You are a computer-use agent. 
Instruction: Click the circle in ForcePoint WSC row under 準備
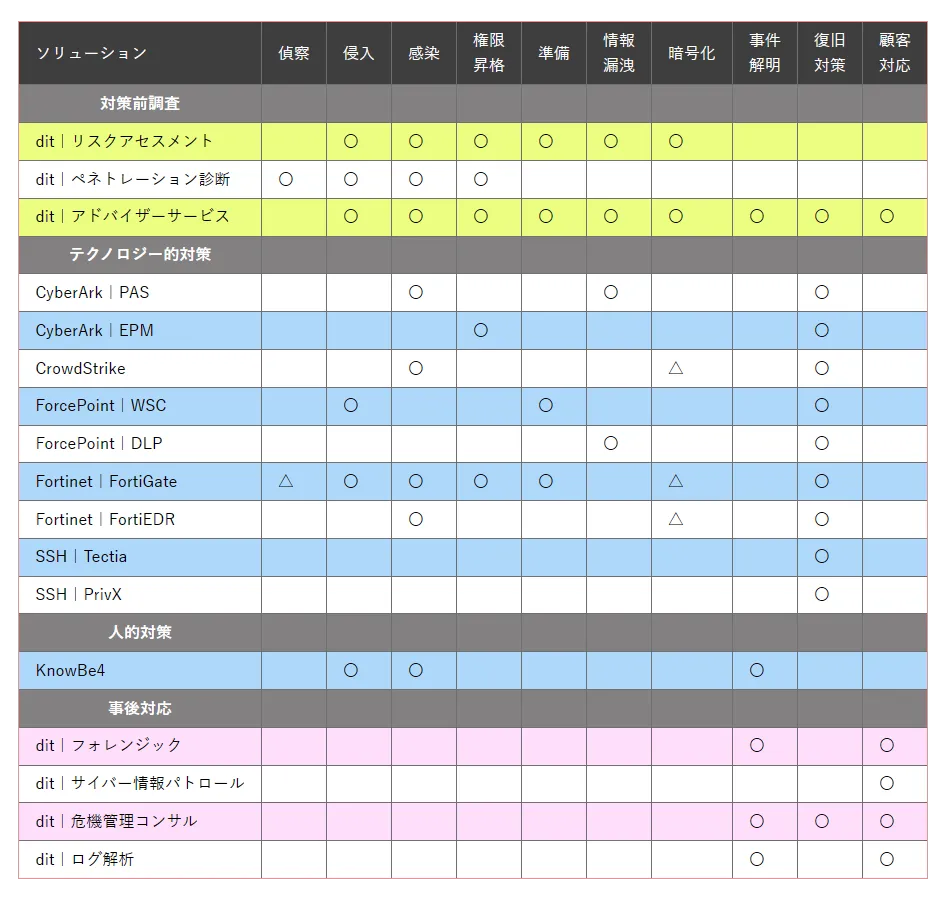(x=546, y=405)
